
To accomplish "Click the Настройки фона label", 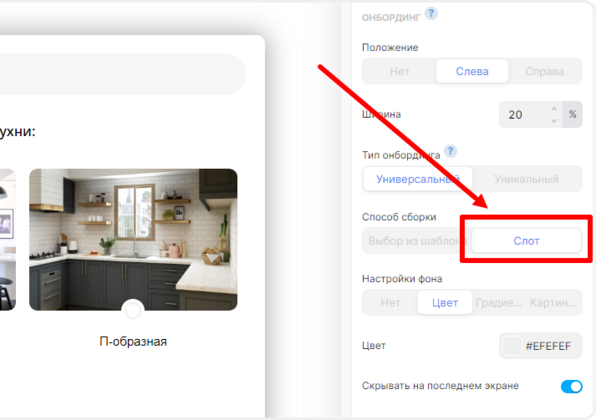I will tap(402, 279).
